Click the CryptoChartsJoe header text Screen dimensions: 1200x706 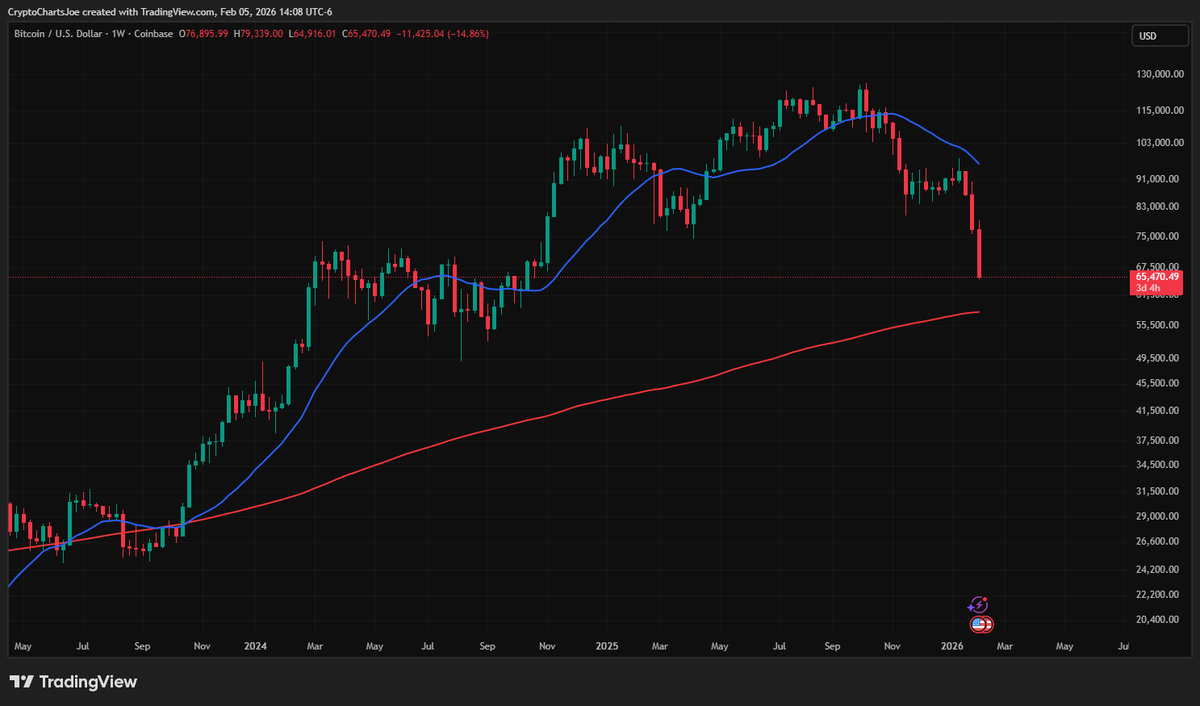[x=43, y=11]
